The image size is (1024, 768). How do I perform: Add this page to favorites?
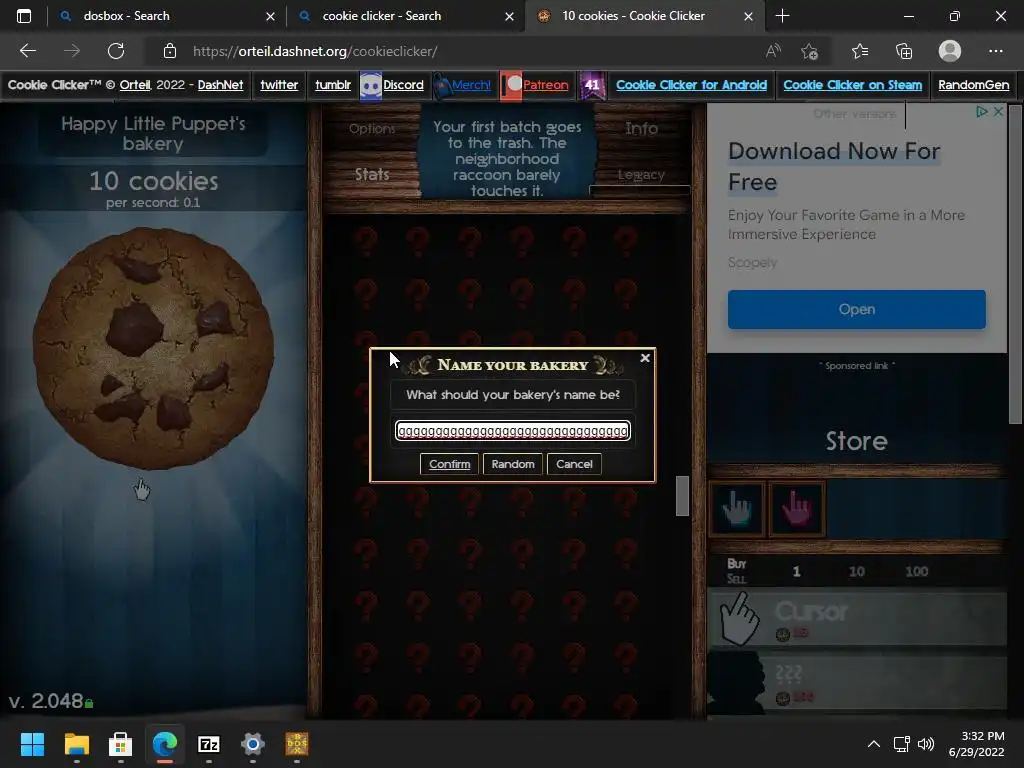[810, 51]
